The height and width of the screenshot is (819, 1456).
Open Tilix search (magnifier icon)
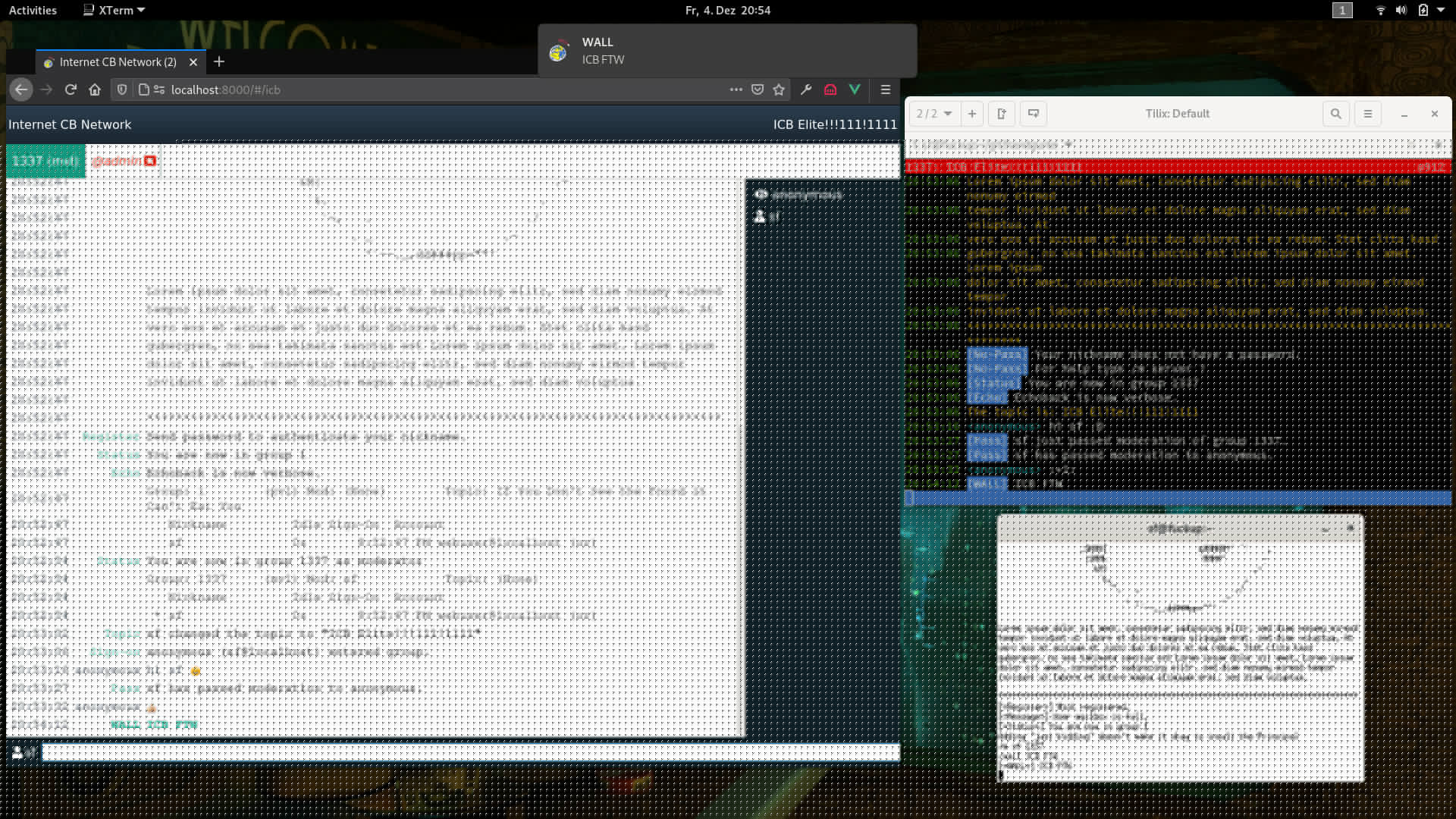tap(1335, 114)
